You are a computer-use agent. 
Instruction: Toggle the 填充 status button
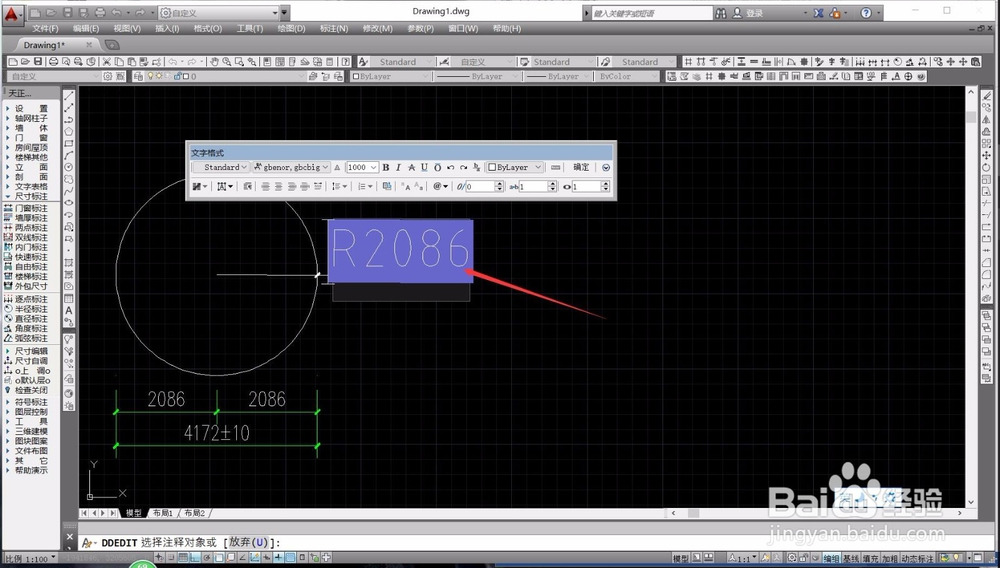(x=871, y=558)
